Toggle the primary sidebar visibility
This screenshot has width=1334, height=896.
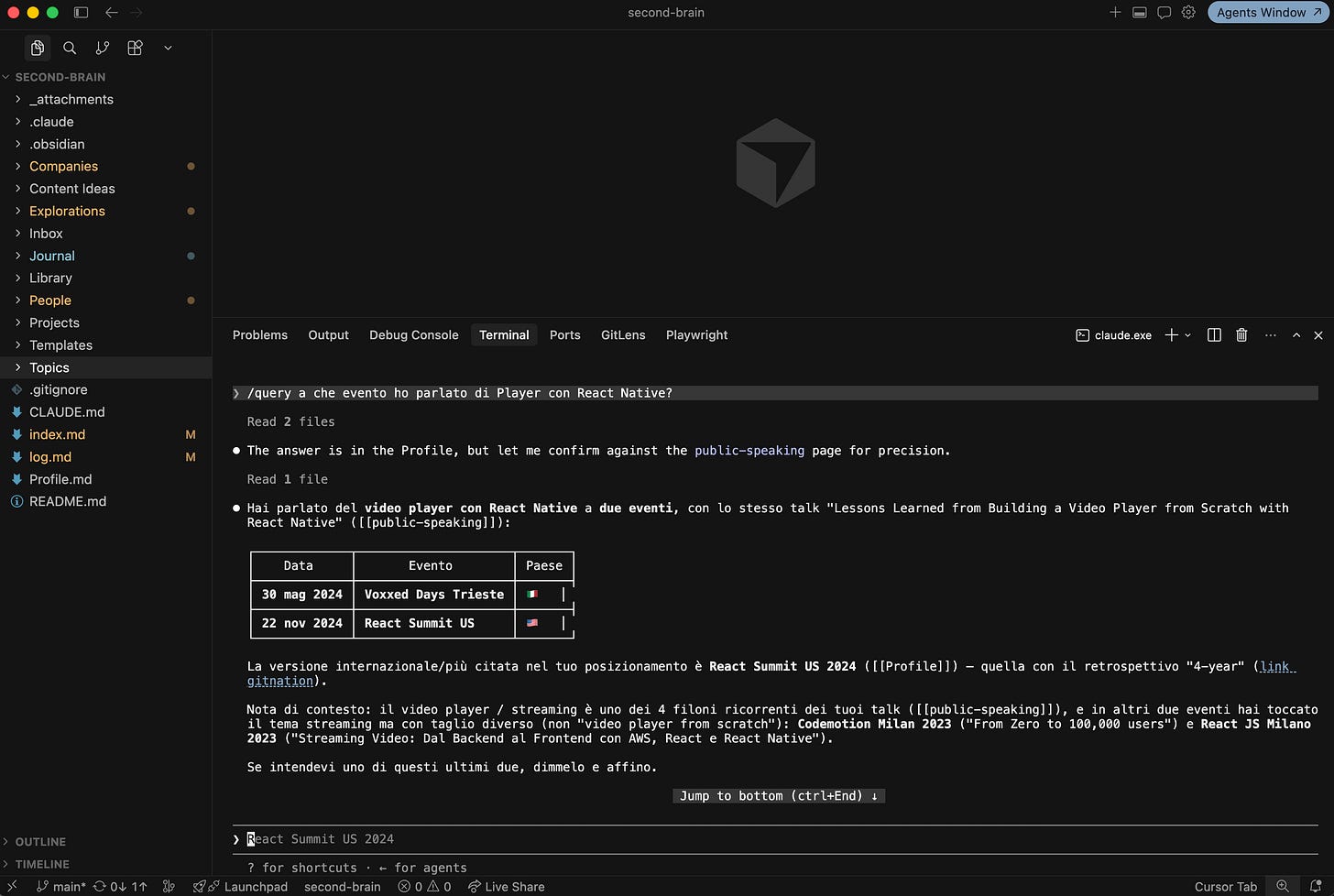81,13
